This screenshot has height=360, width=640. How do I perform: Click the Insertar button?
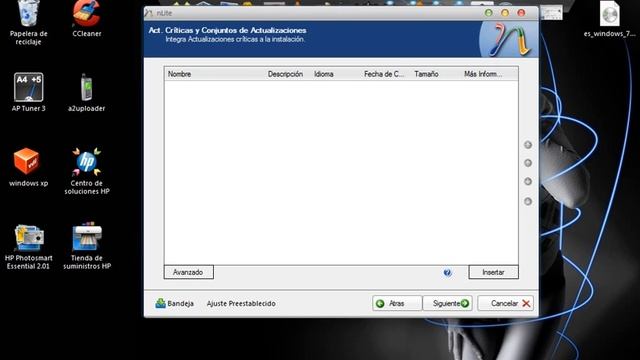[493, 272]
